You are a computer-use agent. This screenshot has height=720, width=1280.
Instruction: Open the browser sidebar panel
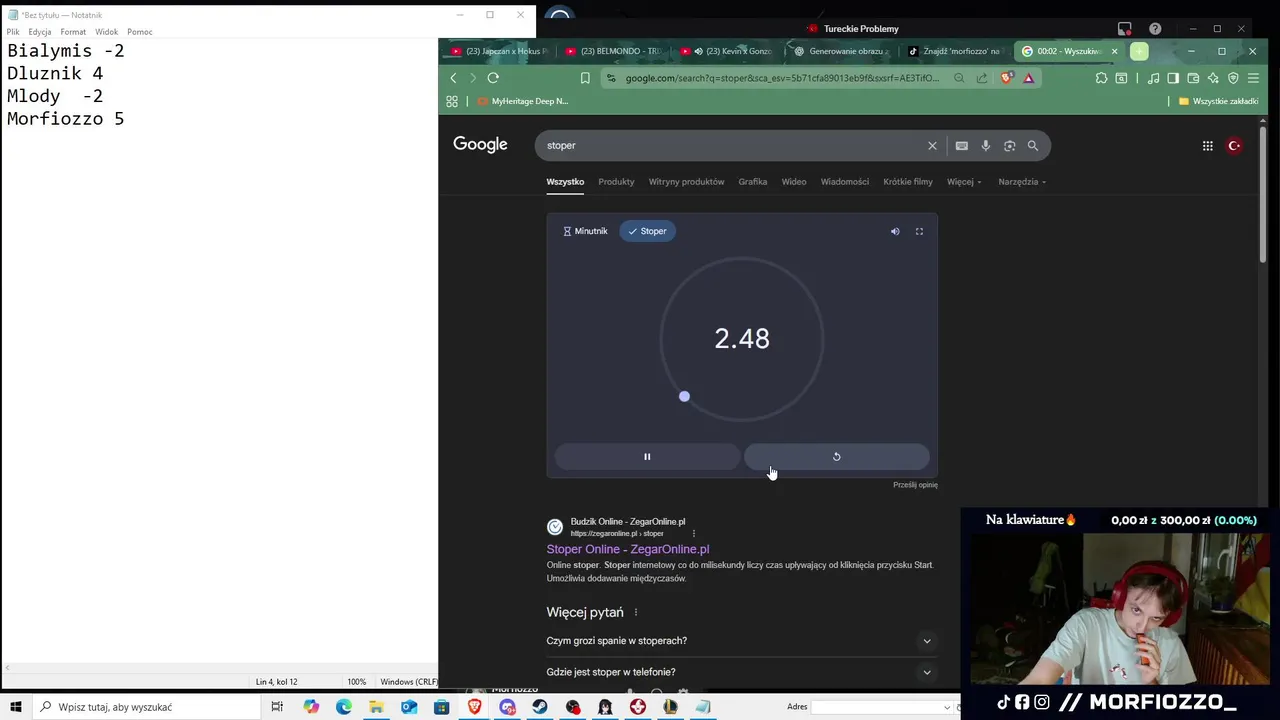(x=1173, y=78)
